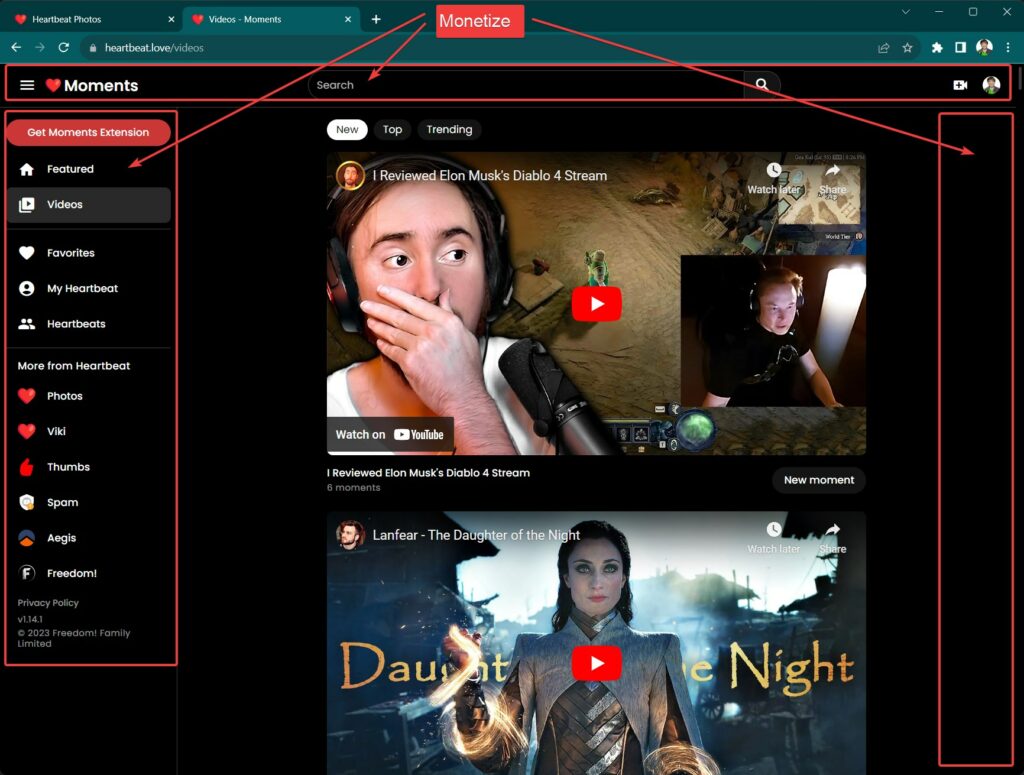Click Share on Lanfear video
Viewport: 1024px width, 775px height.
(x=833, y=538)
